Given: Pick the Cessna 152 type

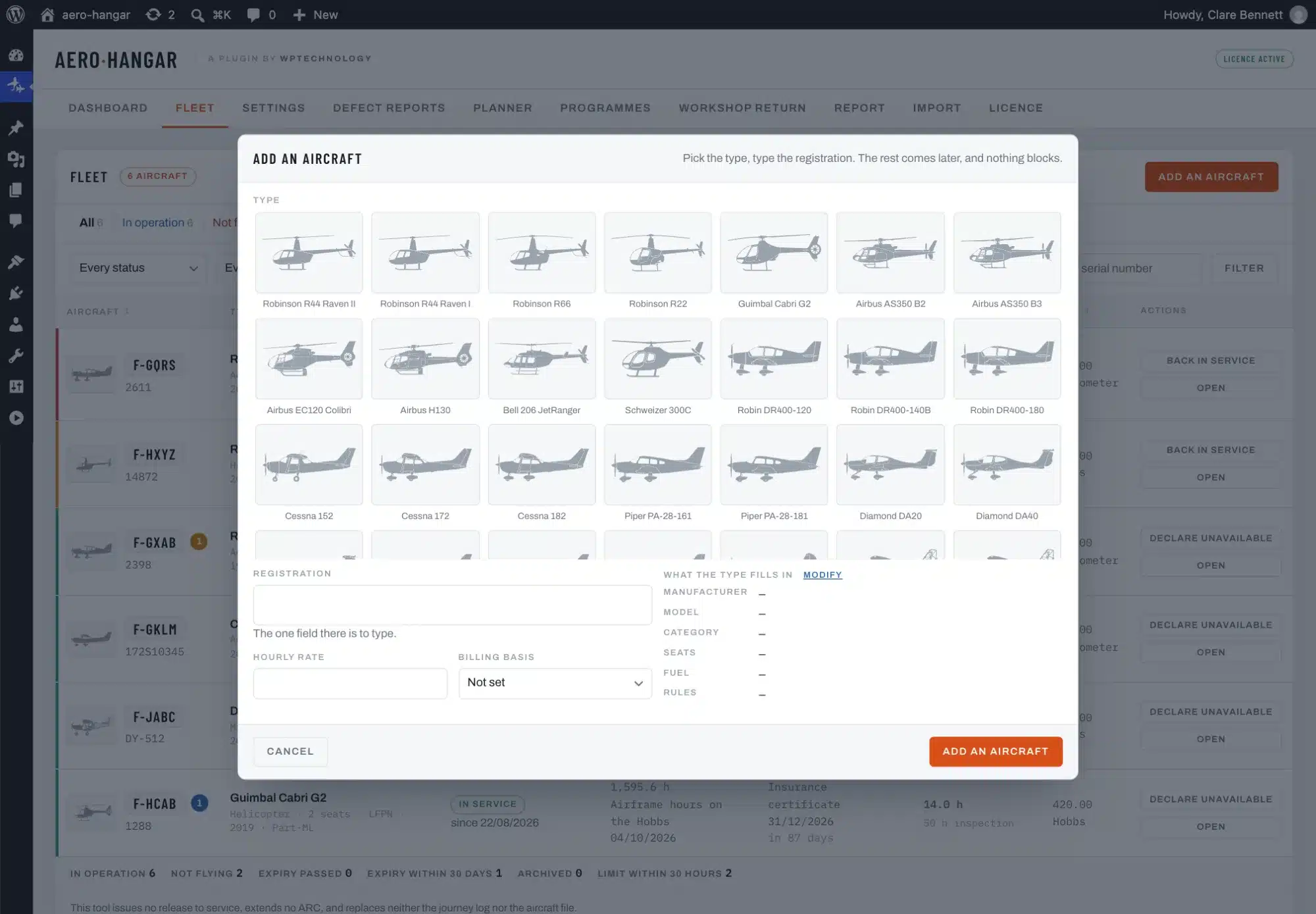Looking at the screenshot, I should [x=309, y=473].
